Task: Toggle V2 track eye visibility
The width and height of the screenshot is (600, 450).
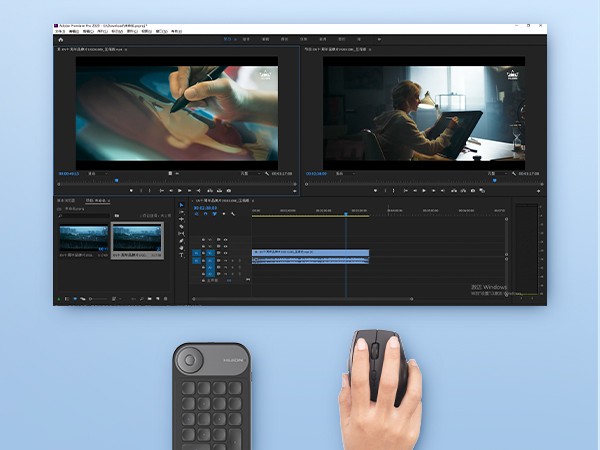Action: point(225,246)
